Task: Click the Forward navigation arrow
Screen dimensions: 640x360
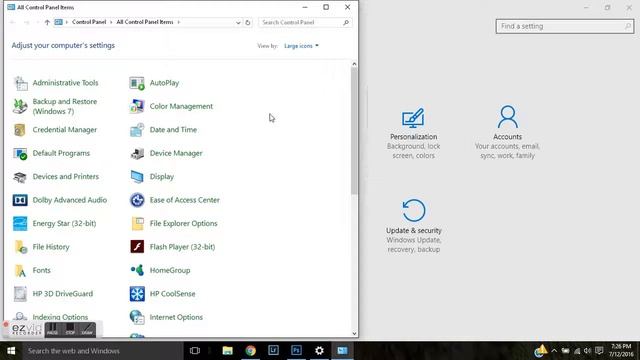Action: pos(27,22)
